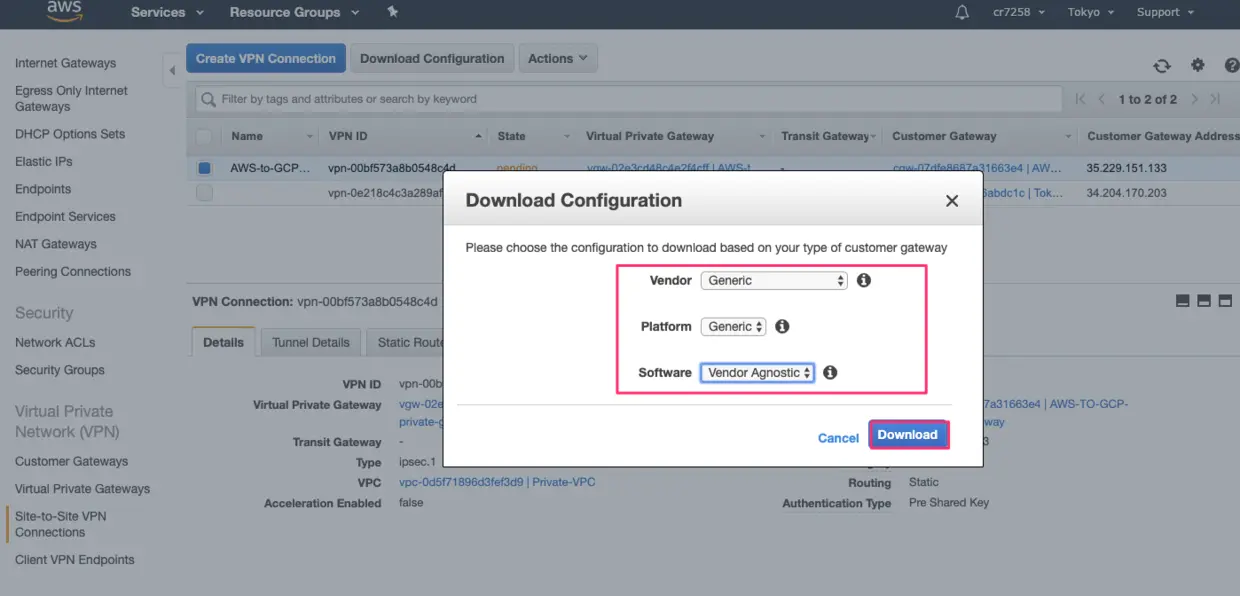The width and height of the screenshot is (1240, 596).
Task: Click the AWS logo home icon
Action: [x=63, y=11]
